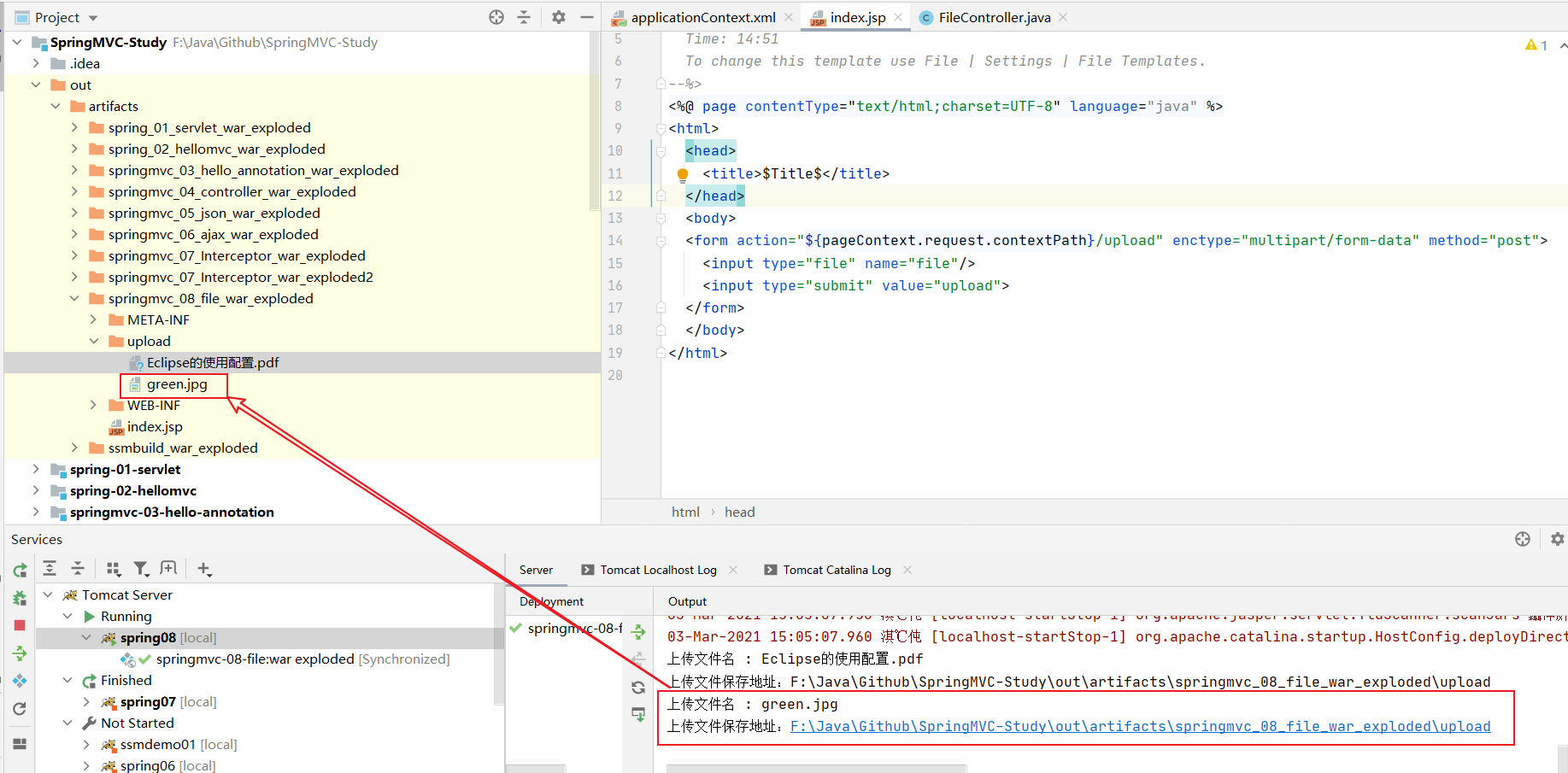Screen dimensions: 1568x773
Task: Expand the .idea folder
Action: tap(36, 63)
